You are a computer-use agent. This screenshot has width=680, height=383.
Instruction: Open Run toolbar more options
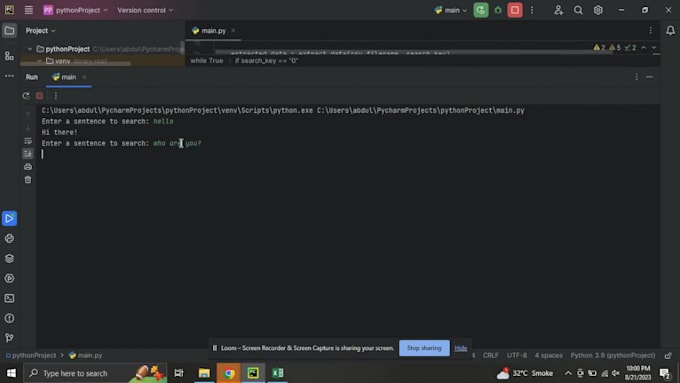pyautogui.click(x=56, y=96)
